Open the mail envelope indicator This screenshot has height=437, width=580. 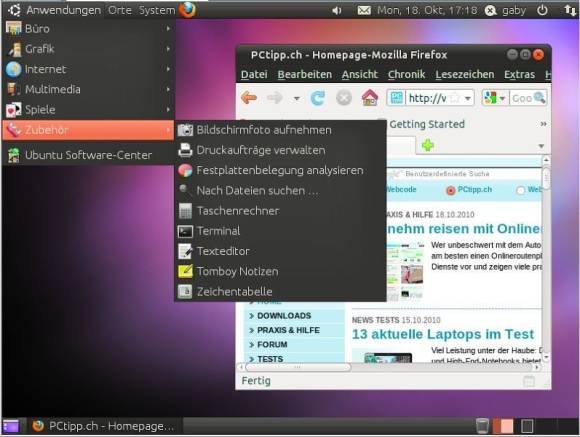[x=364, y=10]
